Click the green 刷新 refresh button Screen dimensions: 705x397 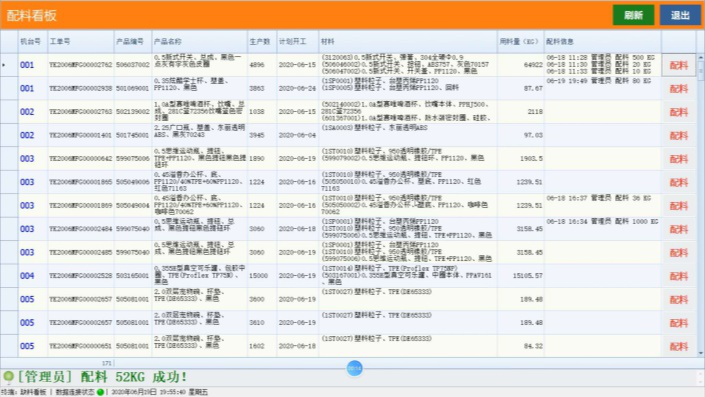pyautogui.click(x=633, y=15)
